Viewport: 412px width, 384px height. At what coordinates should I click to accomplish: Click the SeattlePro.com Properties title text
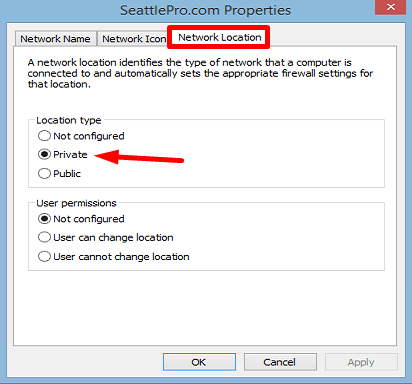[x=205, y=10]
